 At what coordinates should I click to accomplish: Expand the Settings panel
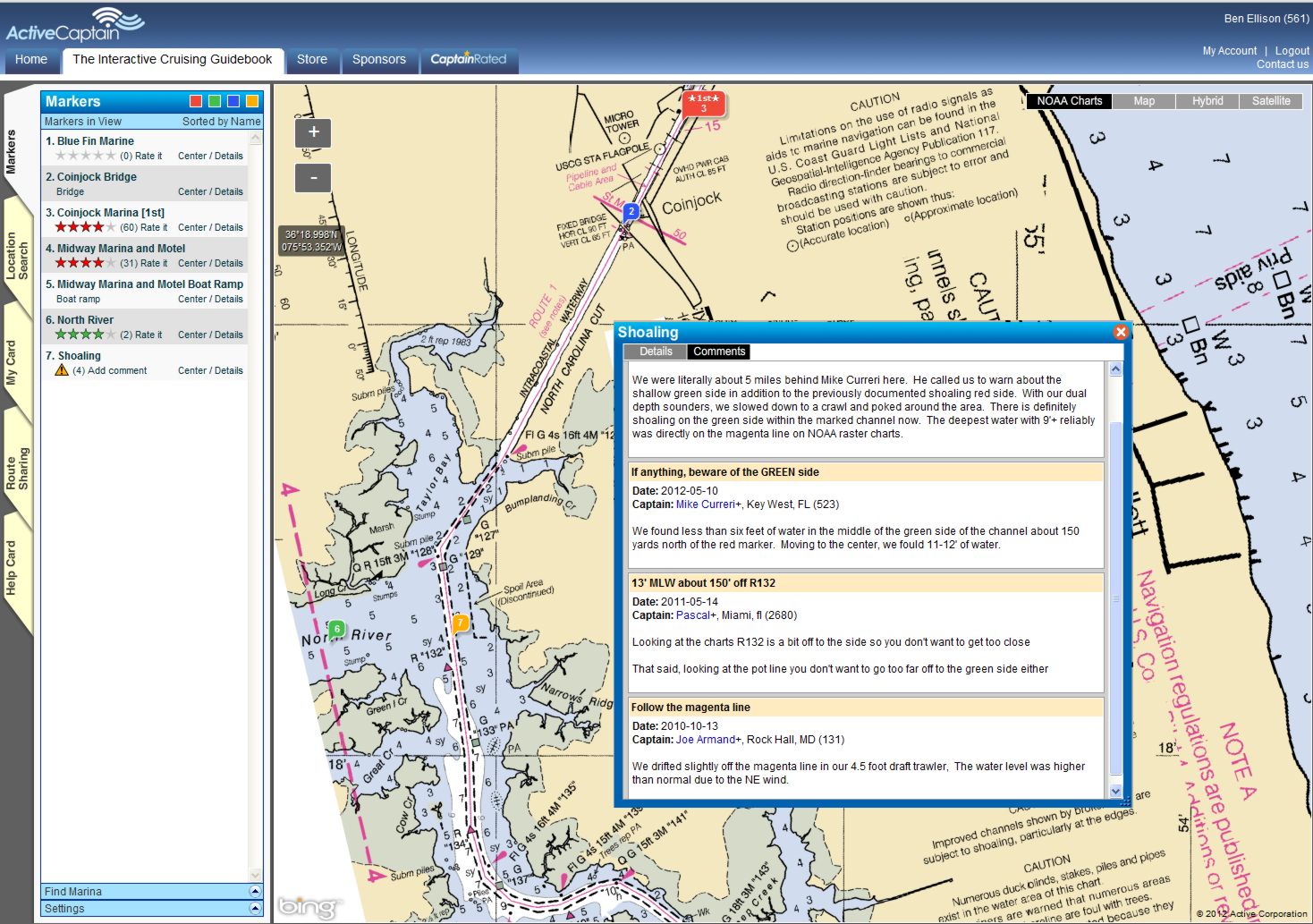(x=255, y=909)
